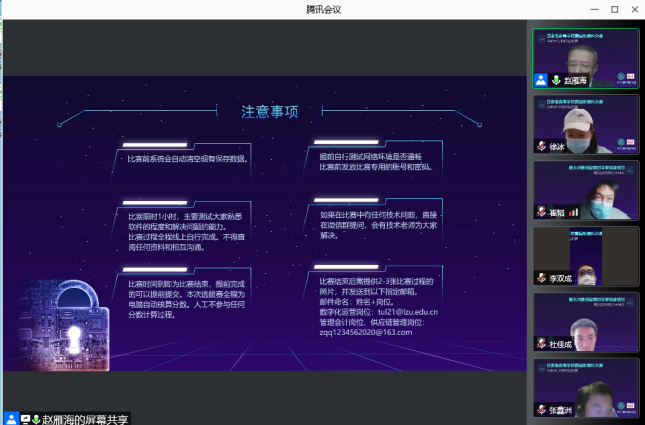Click the green microphone icon in the bottom-left share label
The width and height of the screenshot is (645, 425).
(36, 418)
